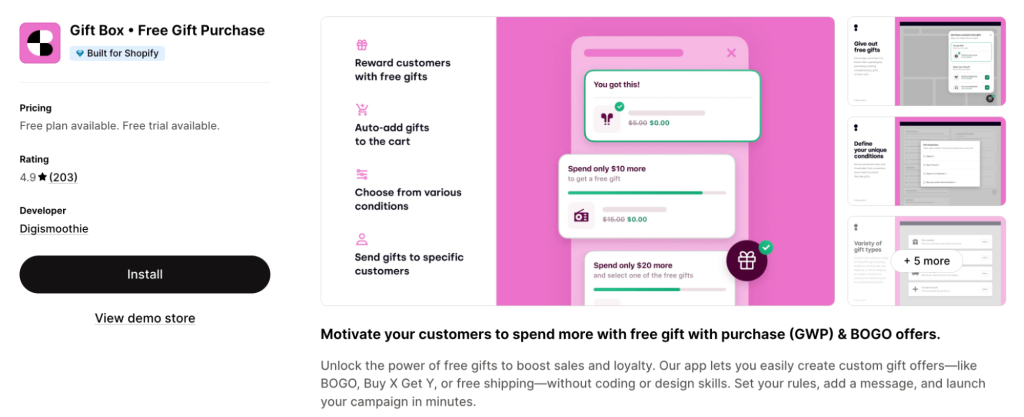Open Define your unique conditions thumbnail
Screen dimensions: 1024x417
click(x=926, y=161)
